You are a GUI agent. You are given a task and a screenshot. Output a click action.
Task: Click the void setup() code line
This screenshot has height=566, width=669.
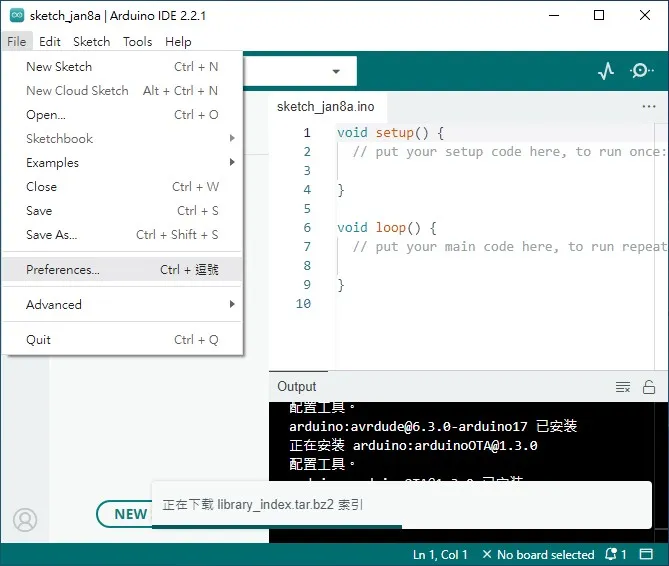(390, 133)
